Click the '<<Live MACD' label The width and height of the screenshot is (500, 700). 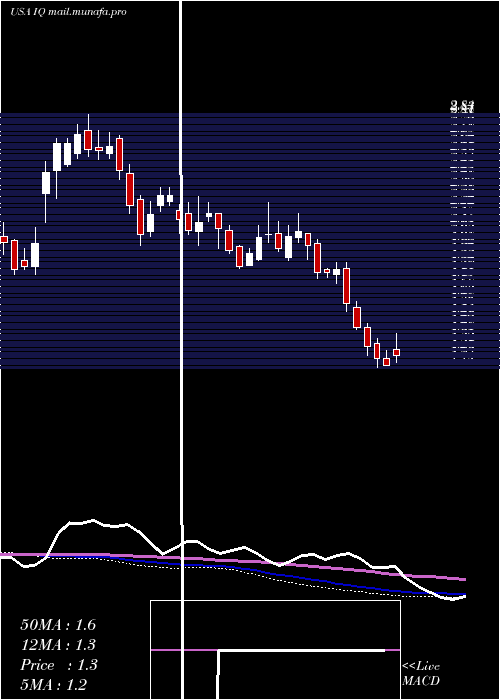pos(421,674)
